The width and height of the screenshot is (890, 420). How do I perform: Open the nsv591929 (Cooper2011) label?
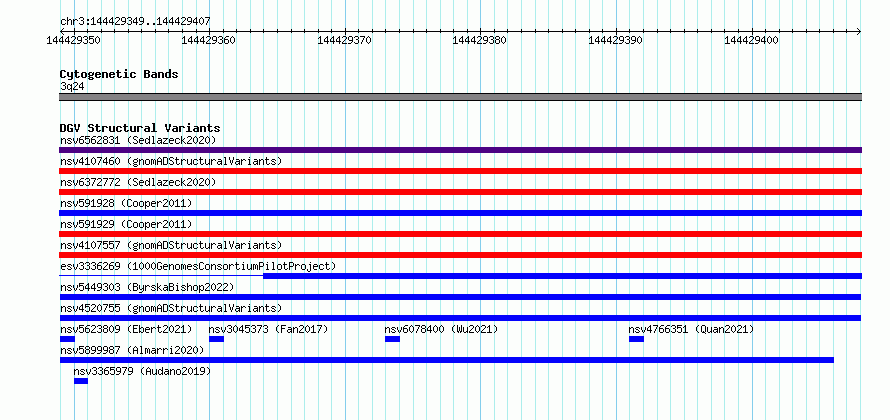pyautogui.click(x=126, y=224)
